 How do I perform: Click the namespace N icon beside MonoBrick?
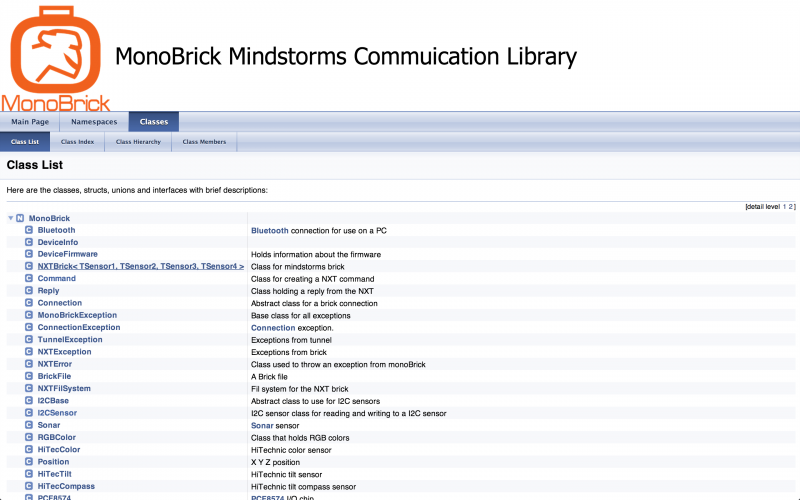pyautogui.click(x=20, y=218)
